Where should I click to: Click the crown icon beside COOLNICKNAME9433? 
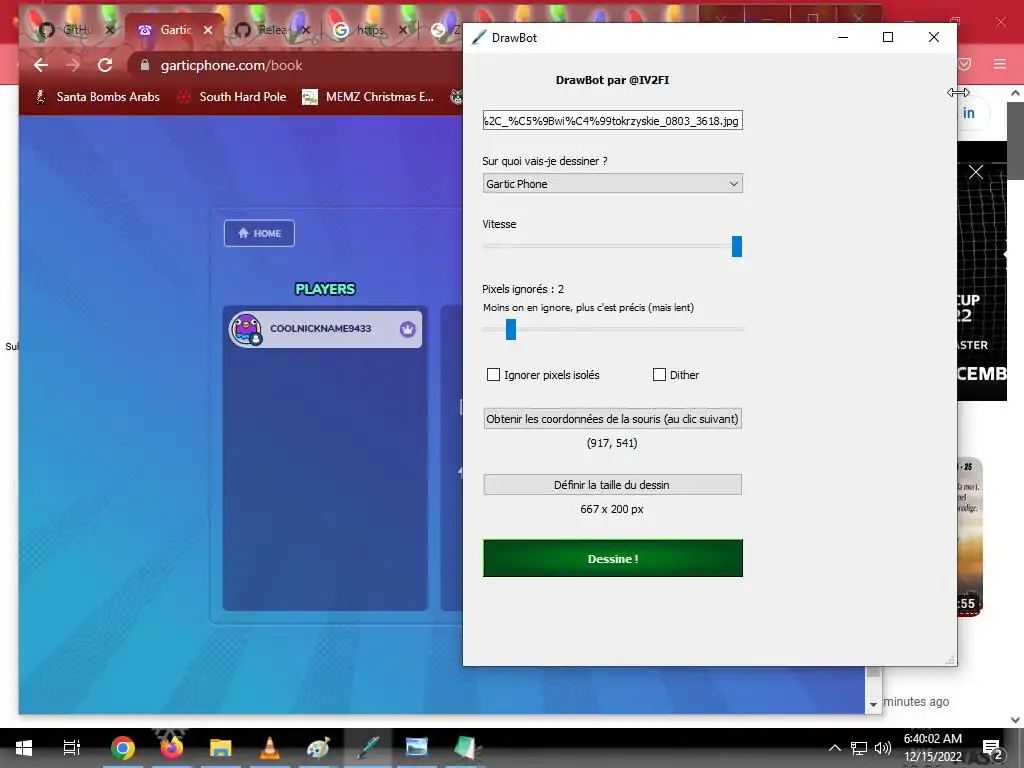pyautogui.click(x=408, y=329)
